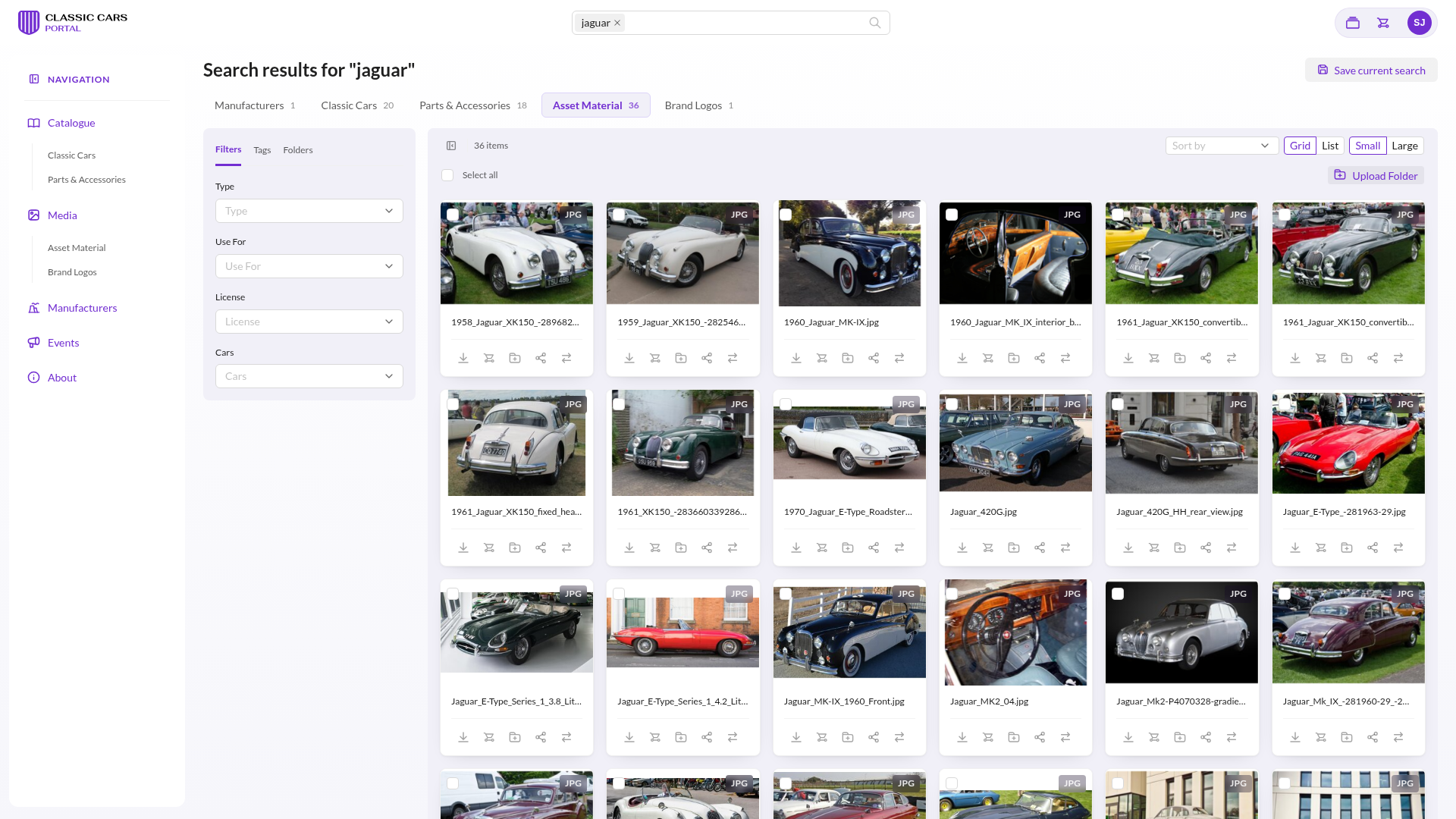This screenshot has height=819, width=1456.
Task: Click Save current search button
Action: [x=1371, y=70]
